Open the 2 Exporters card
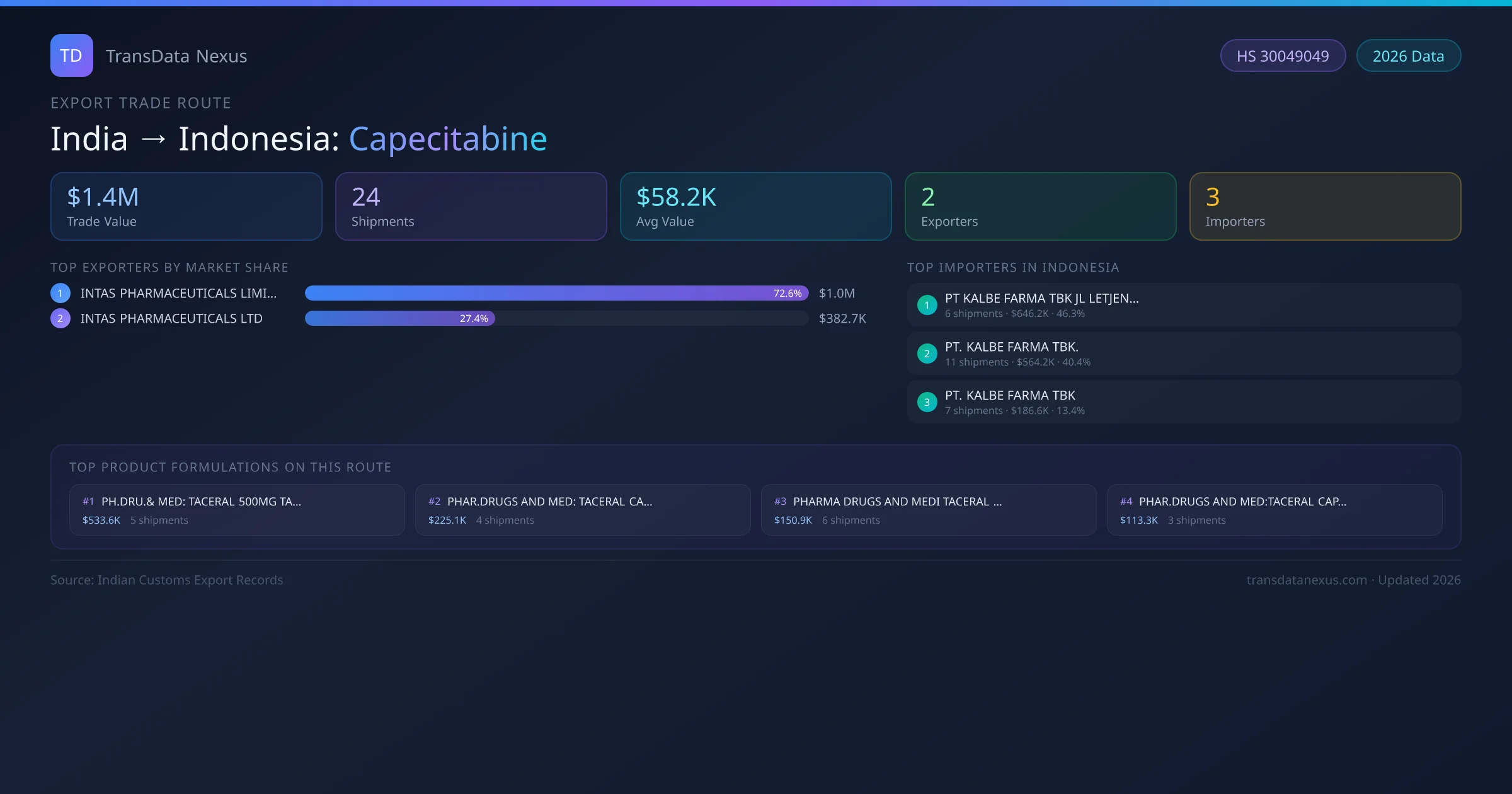Viewport: 1512px width, 794px height. [x=1040, y=207]
